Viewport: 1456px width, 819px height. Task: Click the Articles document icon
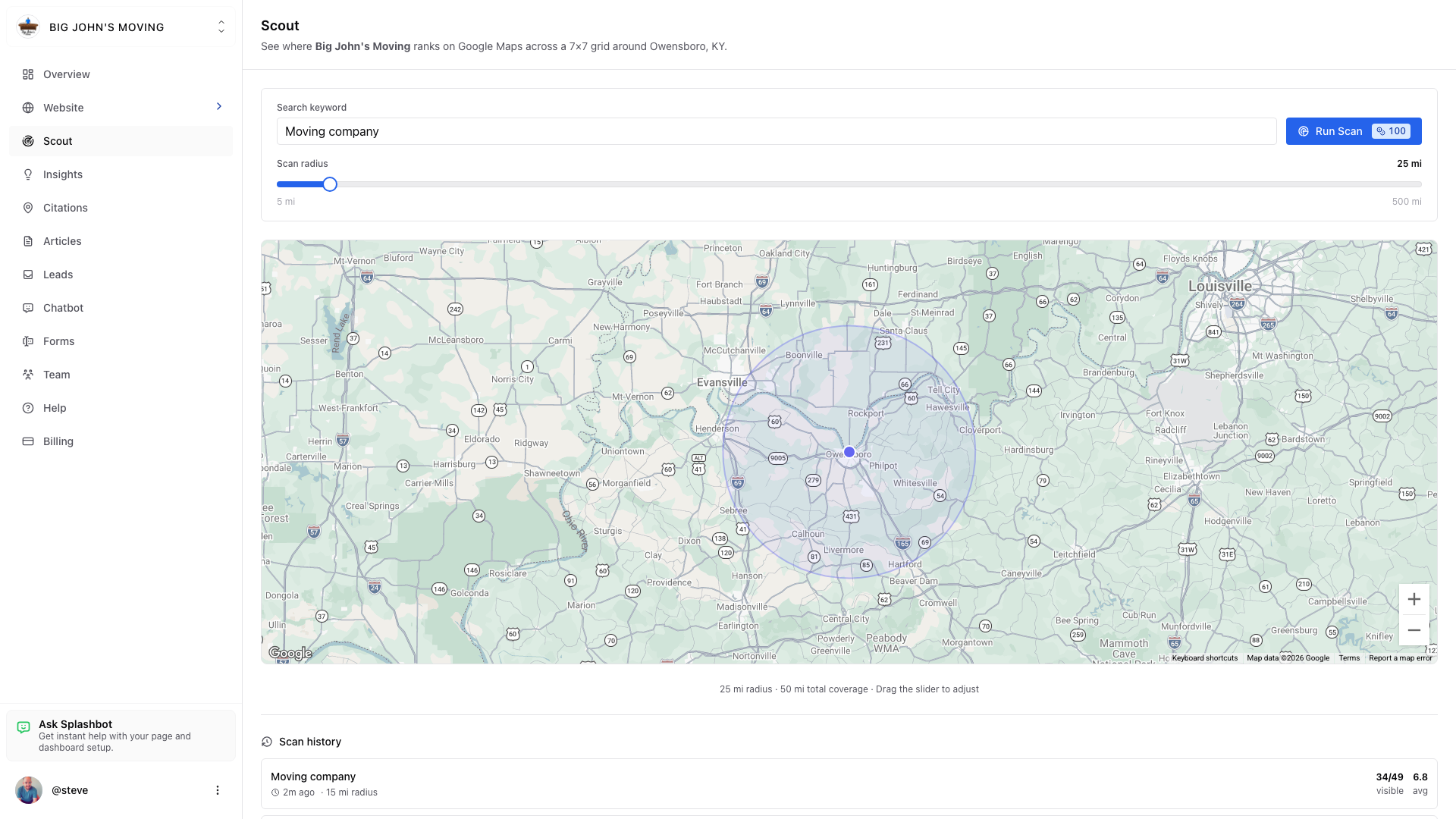coord(28,241)
